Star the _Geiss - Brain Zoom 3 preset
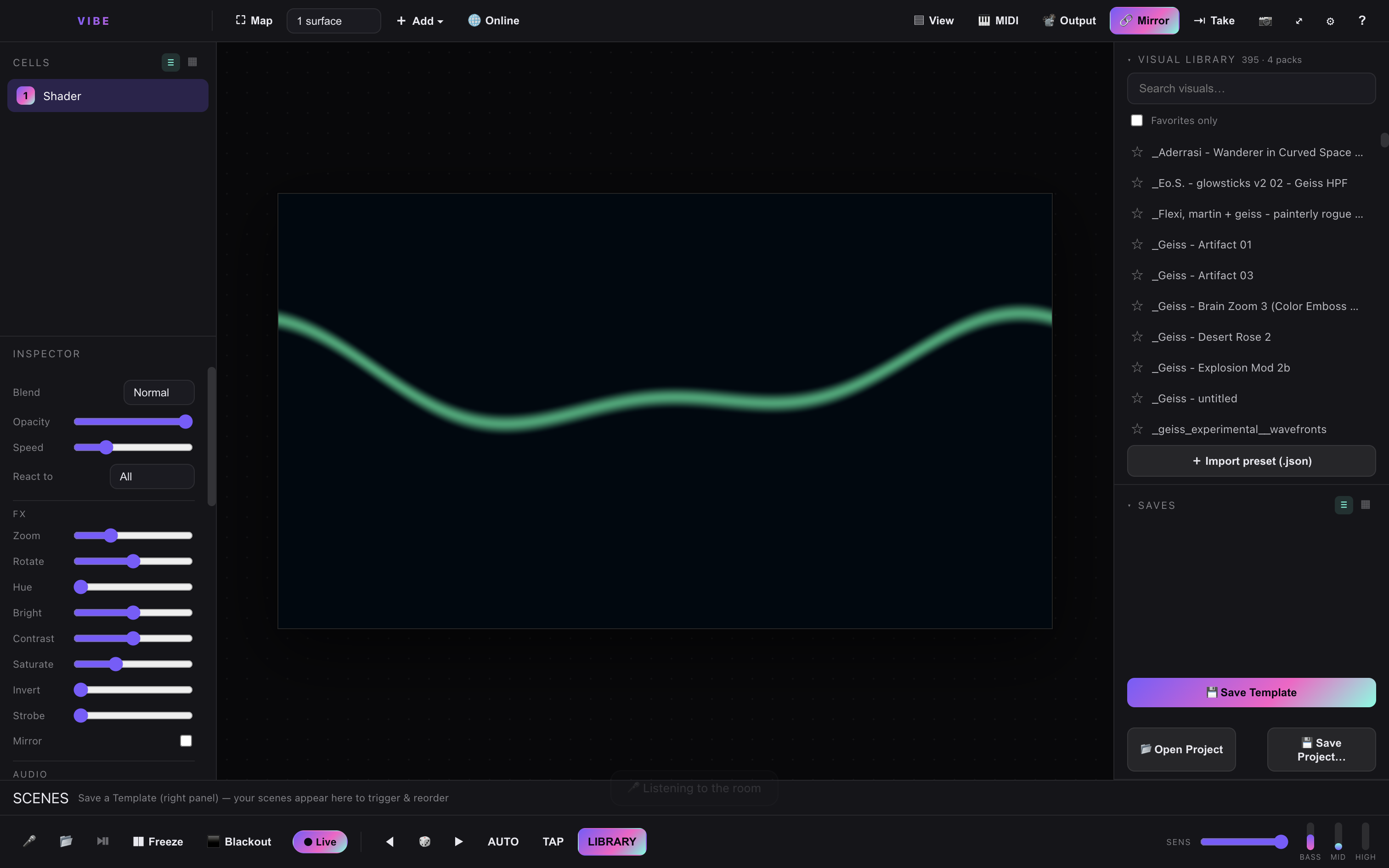 (1137, 306)
